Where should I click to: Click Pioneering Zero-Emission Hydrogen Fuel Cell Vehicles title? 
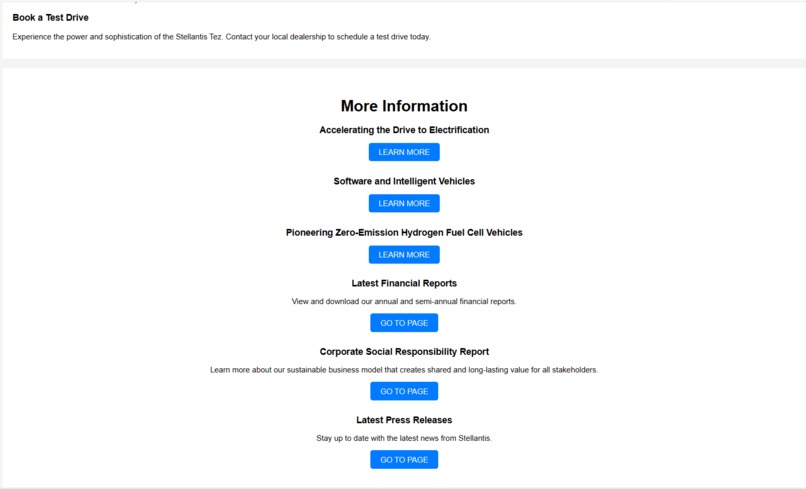(x=404, y=232)
